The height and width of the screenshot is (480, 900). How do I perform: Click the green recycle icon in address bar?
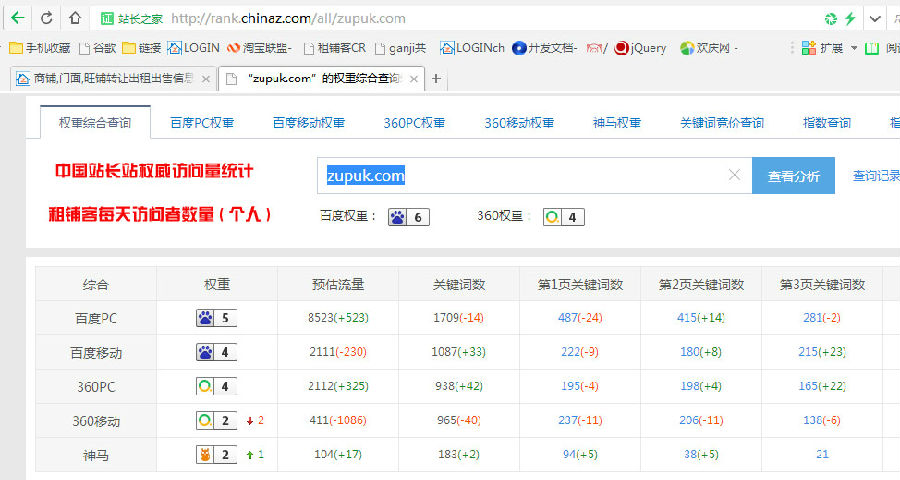tap(831, 19)
